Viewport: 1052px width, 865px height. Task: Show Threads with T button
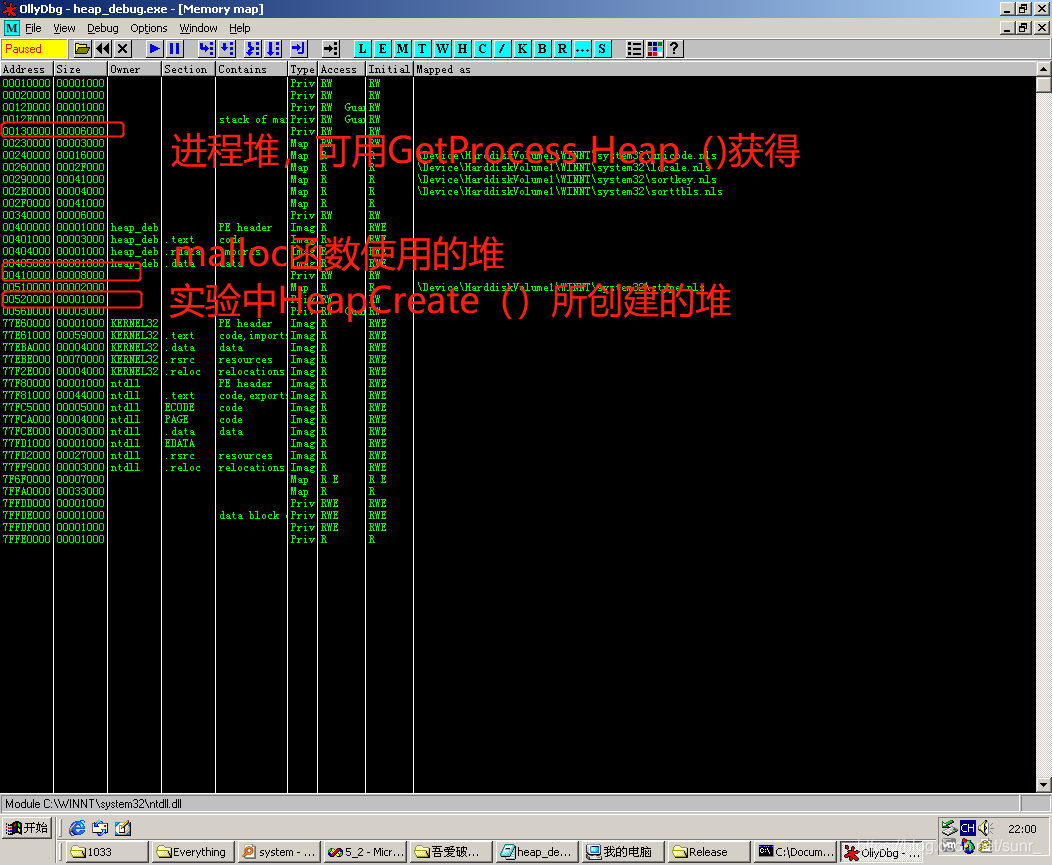coord(422,49)
